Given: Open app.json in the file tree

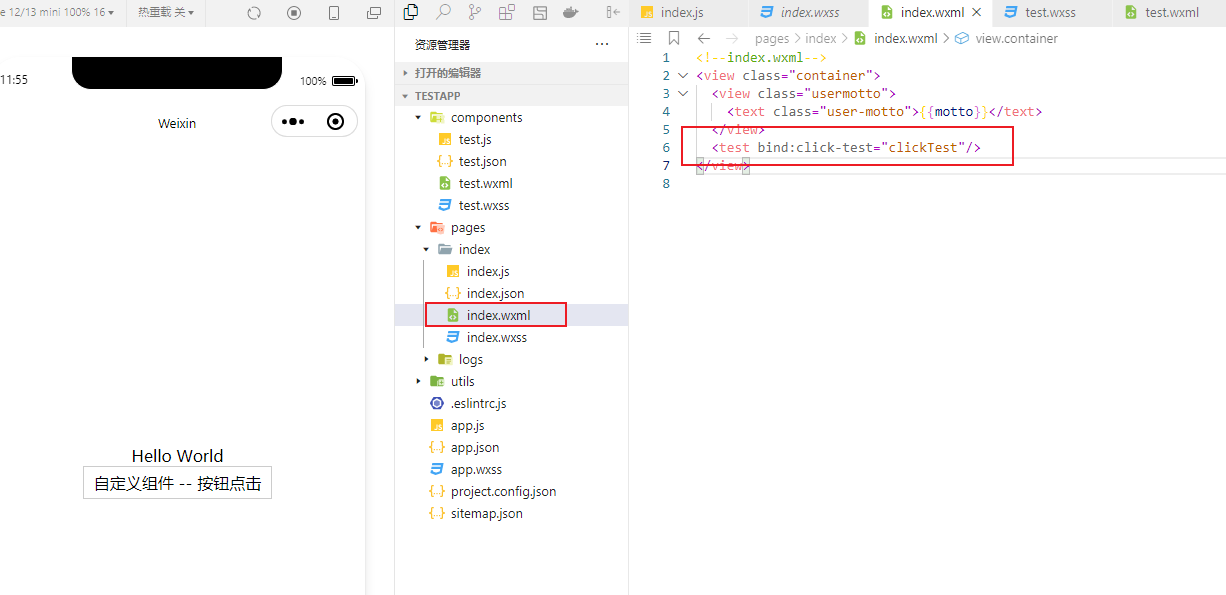Looking at the screenshot, I should click(x=474, y=447).
